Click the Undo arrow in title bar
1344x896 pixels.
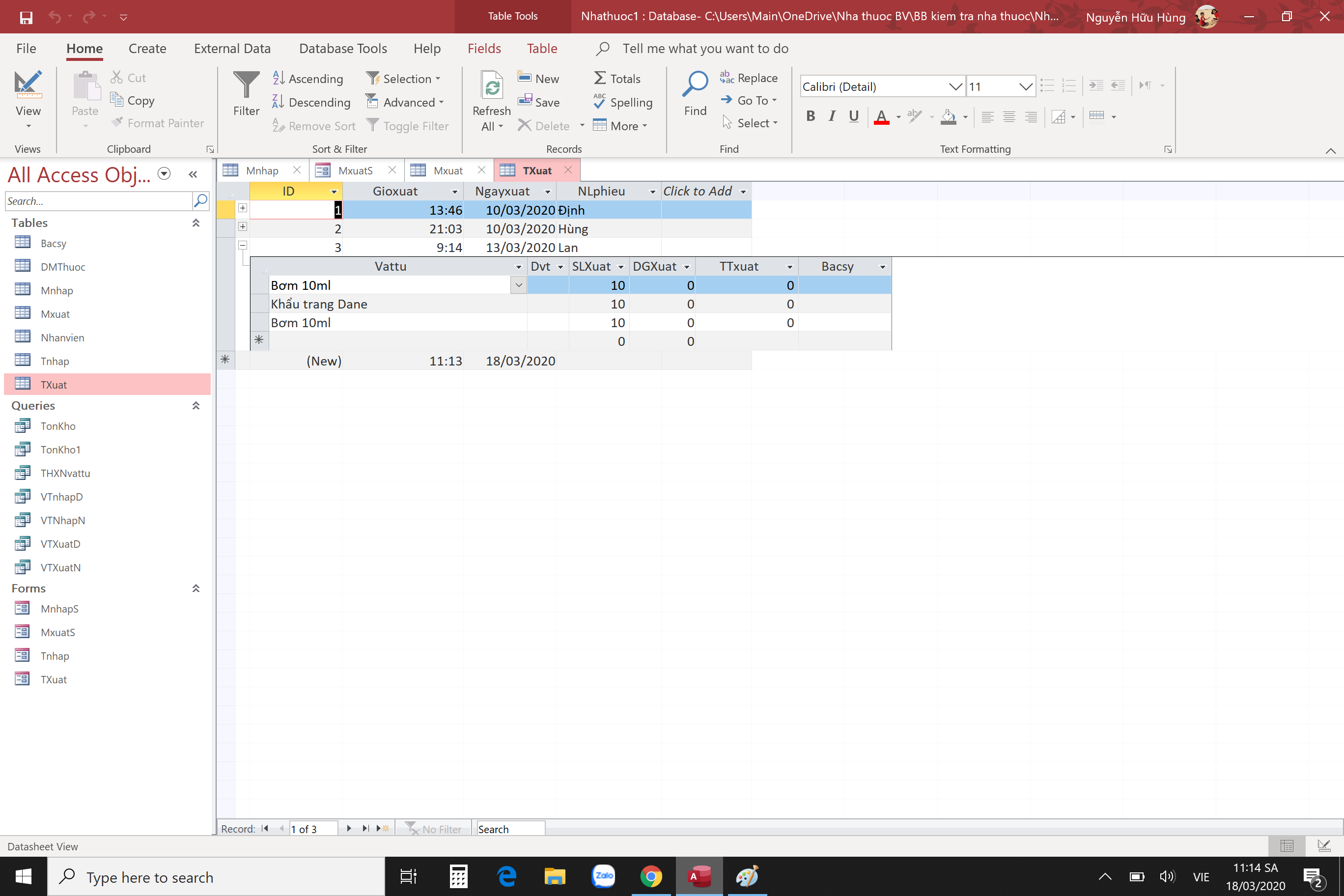pos(55,17)
